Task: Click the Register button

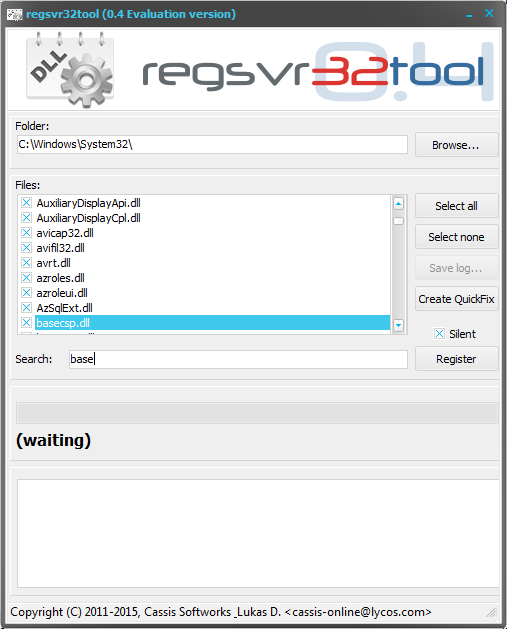Action: pos(456,359)
